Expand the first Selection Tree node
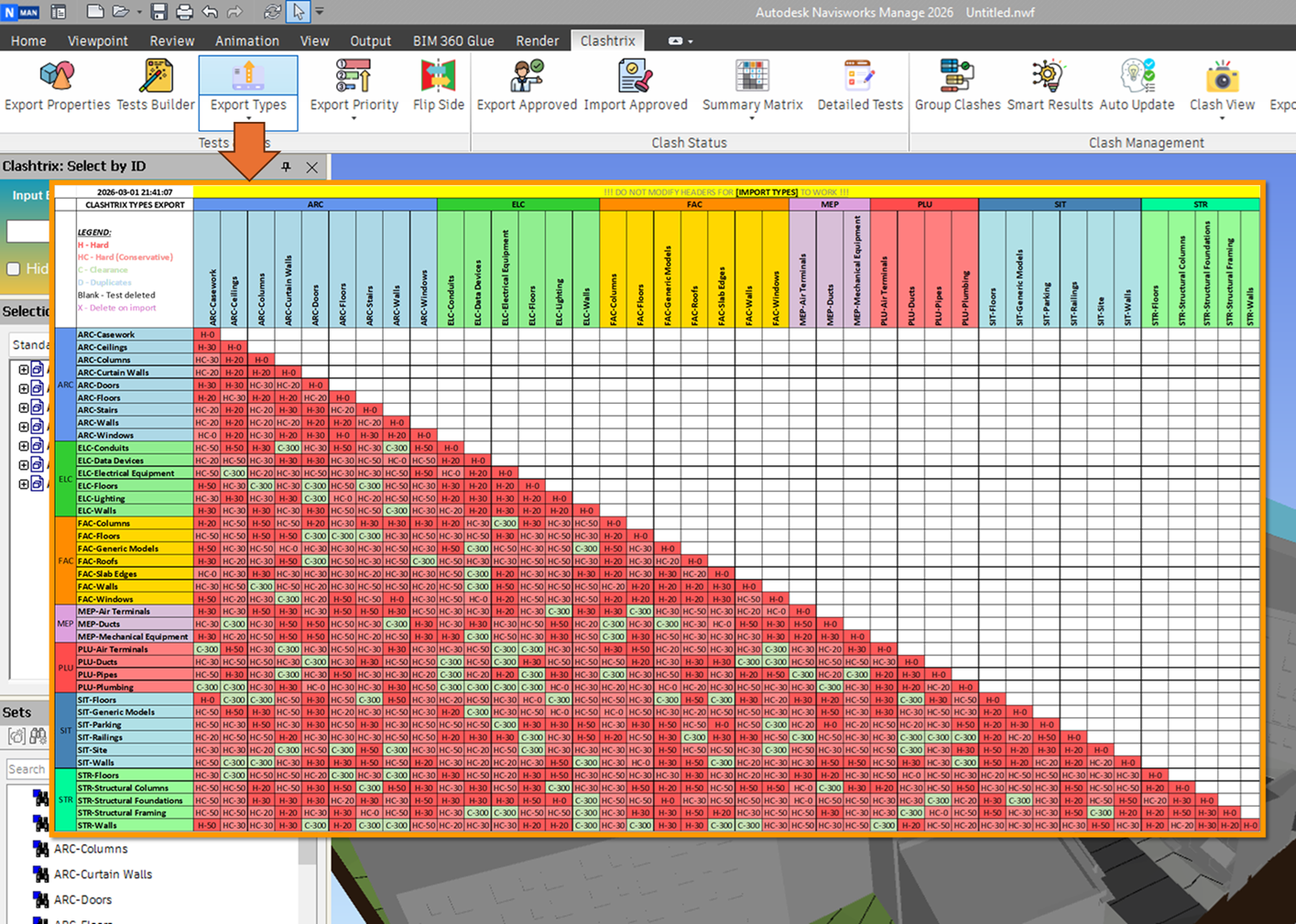The height and width of the screenshot is (924, 1296). (x=24, y=369)
